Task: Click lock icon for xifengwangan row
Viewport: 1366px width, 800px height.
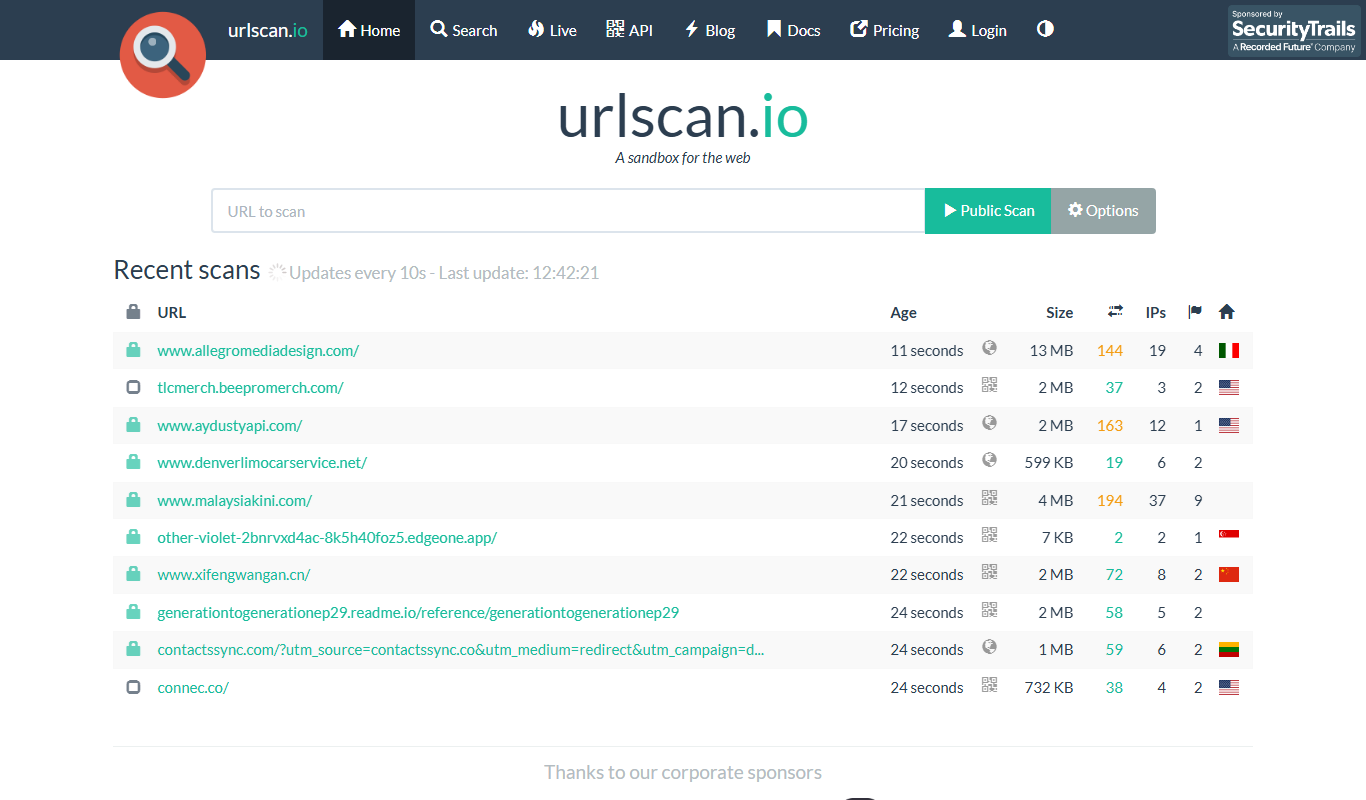Action: 133,574
